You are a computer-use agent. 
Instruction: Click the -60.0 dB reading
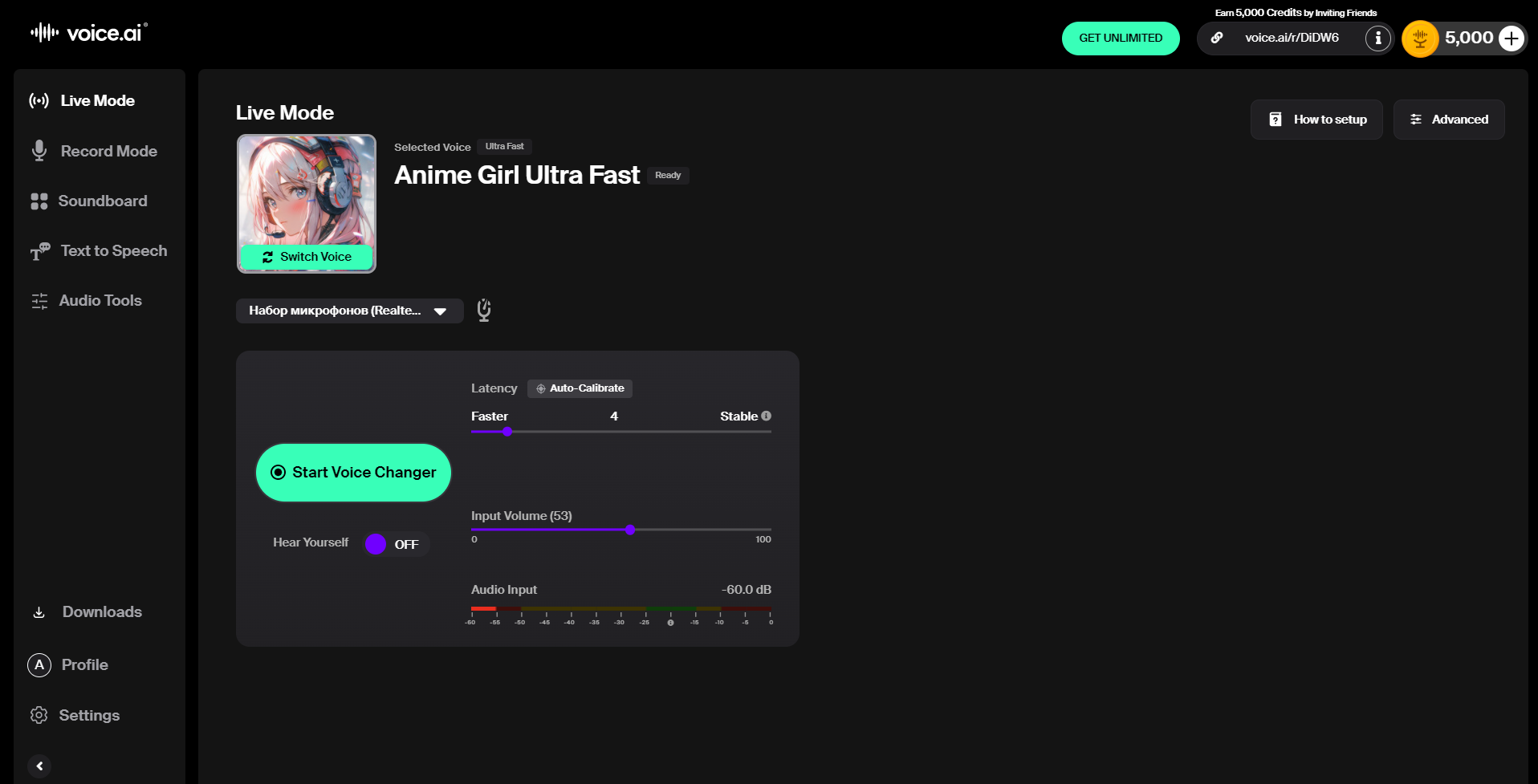(746, 590)
